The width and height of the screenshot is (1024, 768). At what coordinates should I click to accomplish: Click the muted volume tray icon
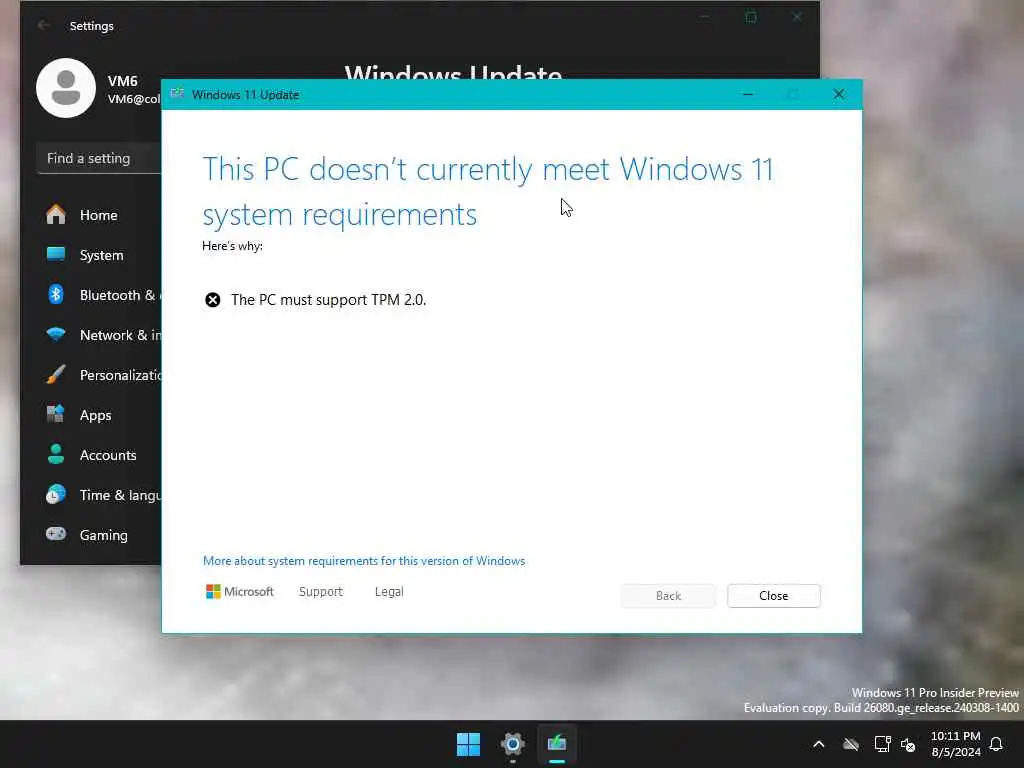[908, 744]
